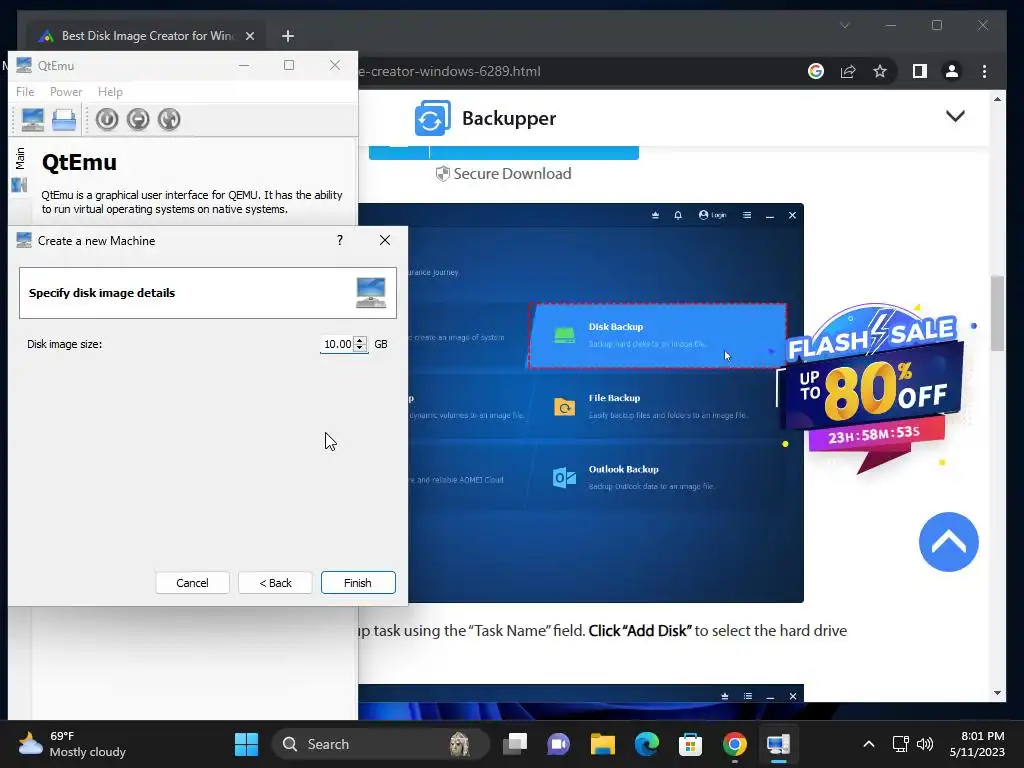
Task: Click the scrollbar down arrow on webpage
Action: 997,693
